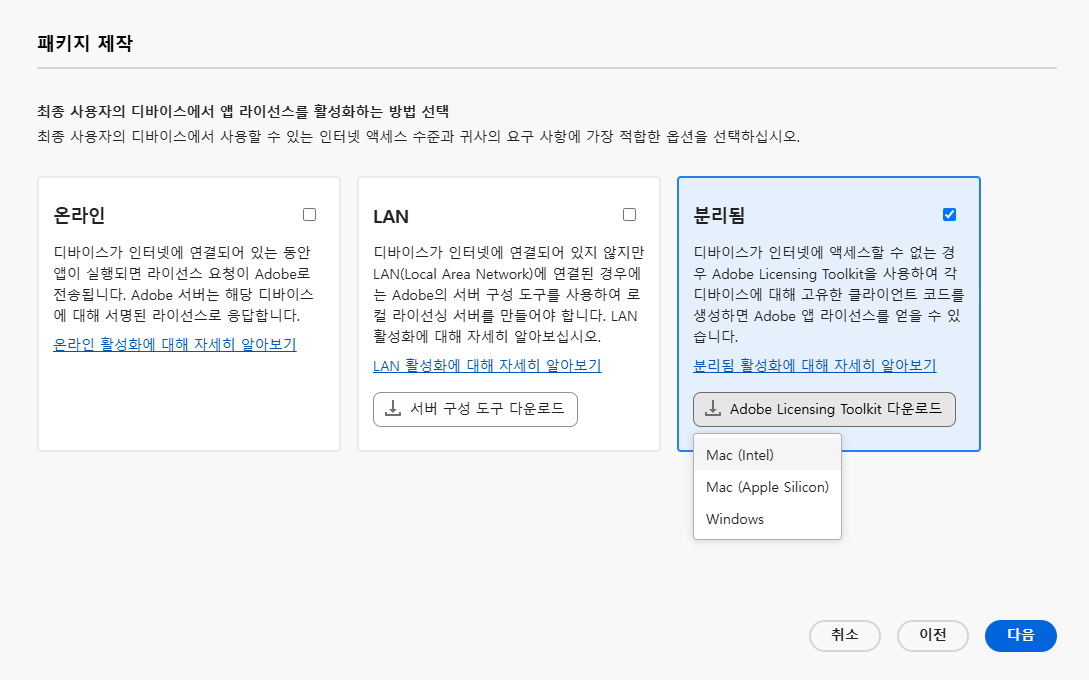Viewport: 1089px width, 680px height.
Task: Open LAN 활성화에 대해 자세히 알아보기 link
Action: (x=487, y=365)
